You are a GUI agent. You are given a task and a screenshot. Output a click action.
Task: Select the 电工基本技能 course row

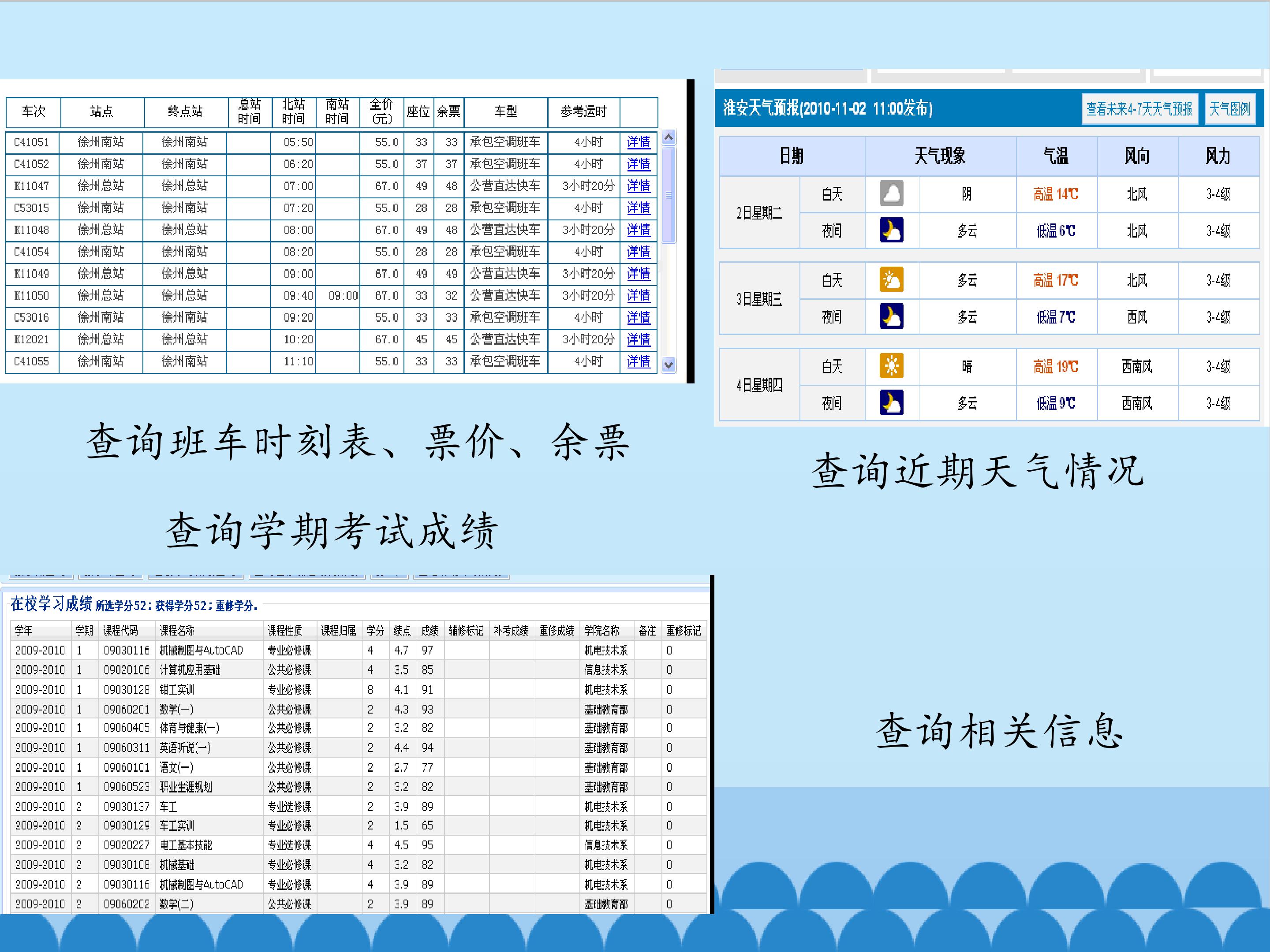click(358, 845)
